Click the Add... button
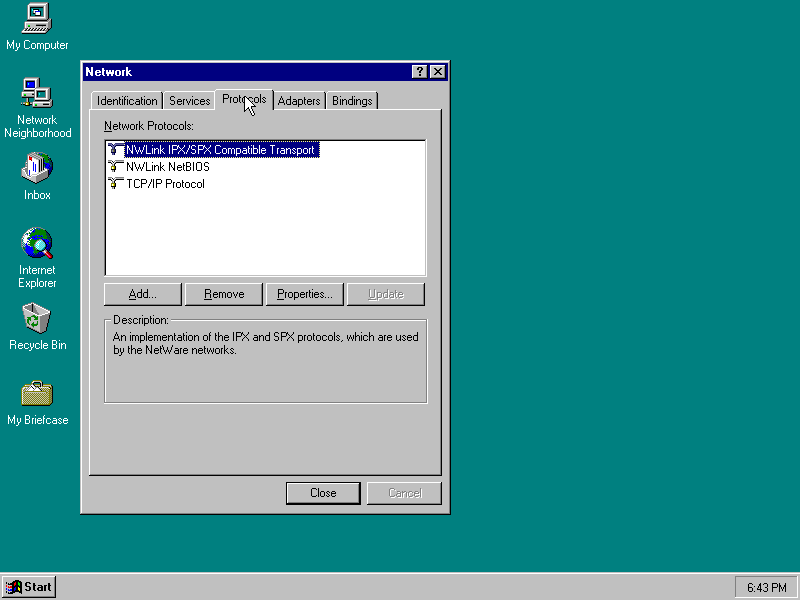The height and width of the screenshot is (600, 800). click(143, 294)
